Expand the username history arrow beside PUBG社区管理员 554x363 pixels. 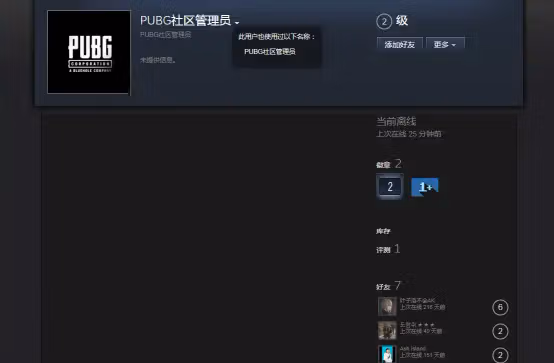237,23
